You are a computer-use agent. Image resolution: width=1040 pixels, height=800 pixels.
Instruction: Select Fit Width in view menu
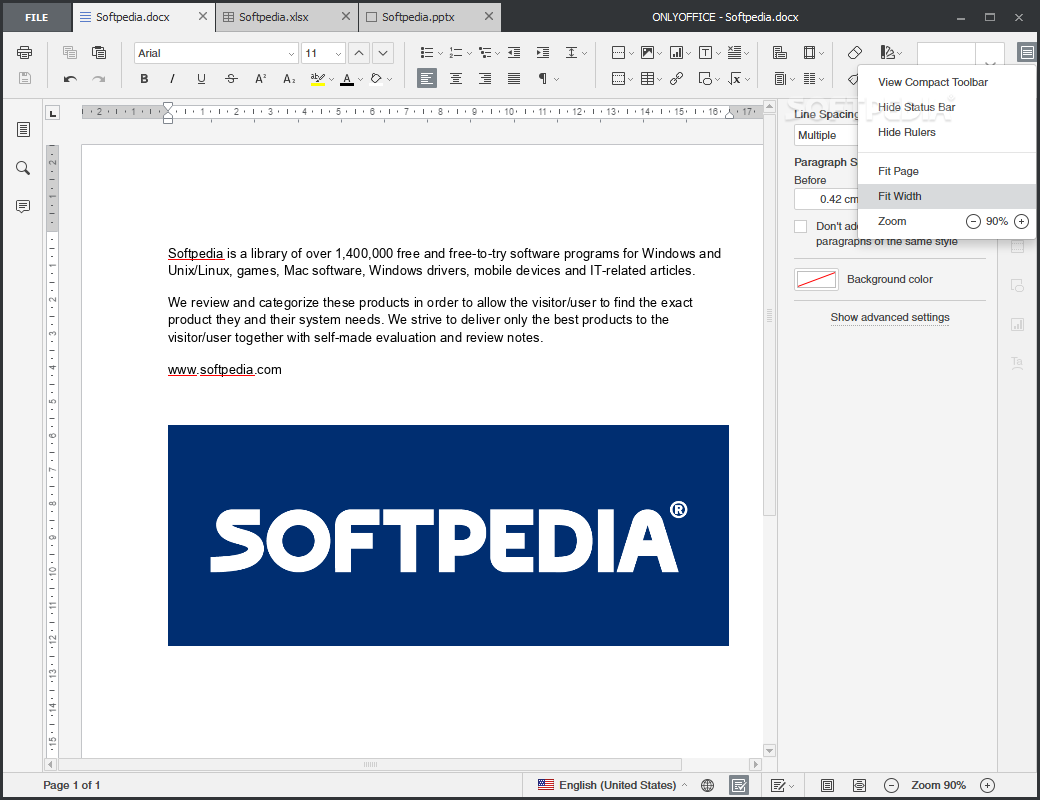coord(946,196)
